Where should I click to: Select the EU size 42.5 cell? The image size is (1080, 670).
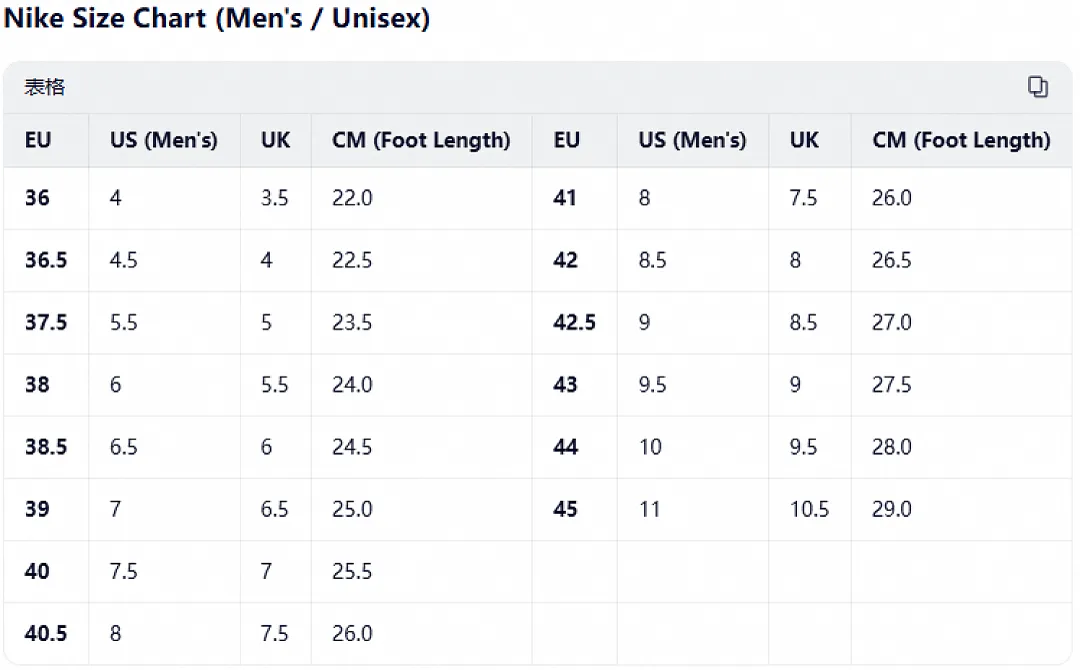click(574, 322)
